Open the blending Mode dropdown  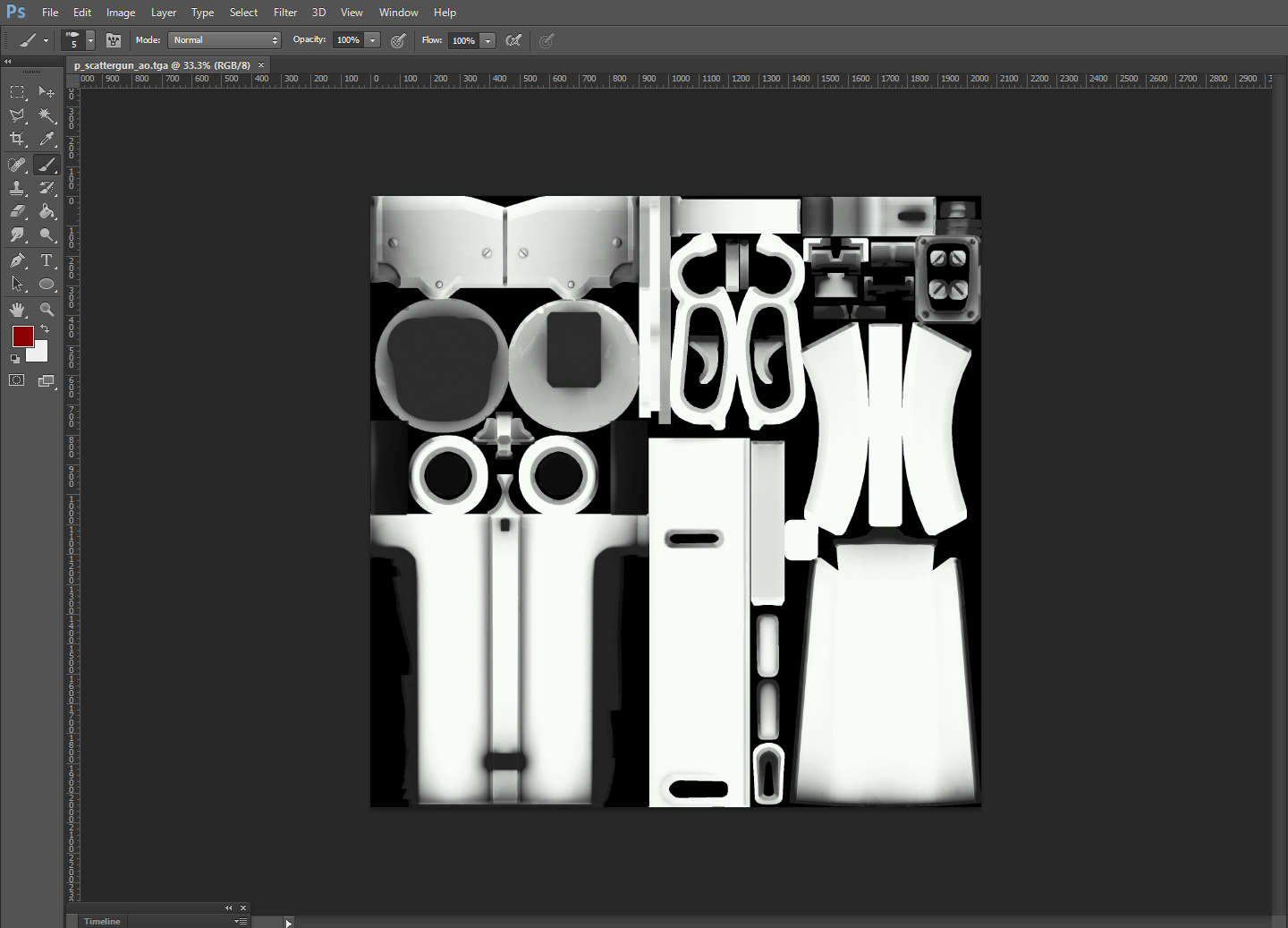pos(225,40)
